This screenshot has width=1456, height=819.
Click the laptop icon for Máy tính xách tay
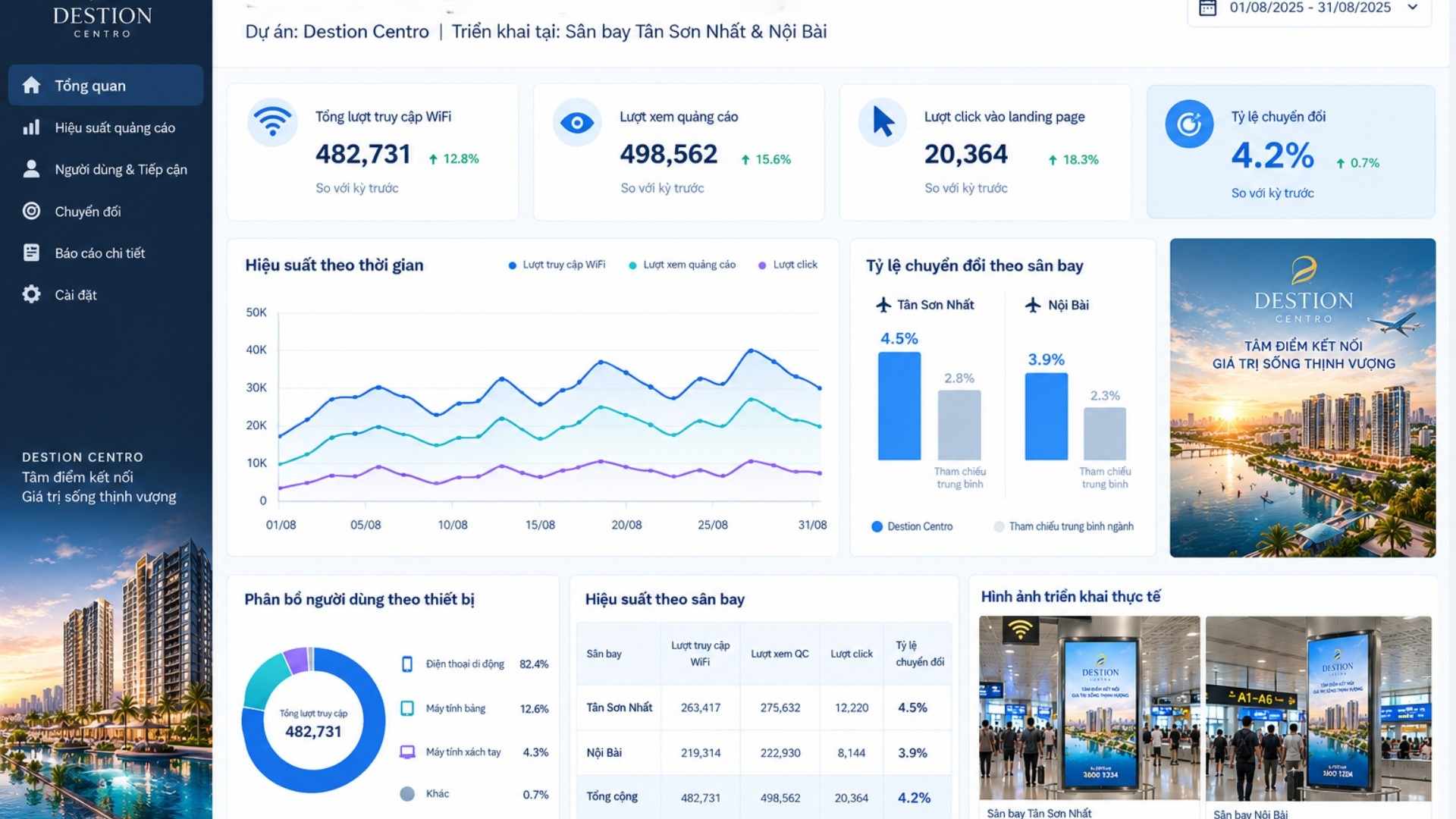407,752
